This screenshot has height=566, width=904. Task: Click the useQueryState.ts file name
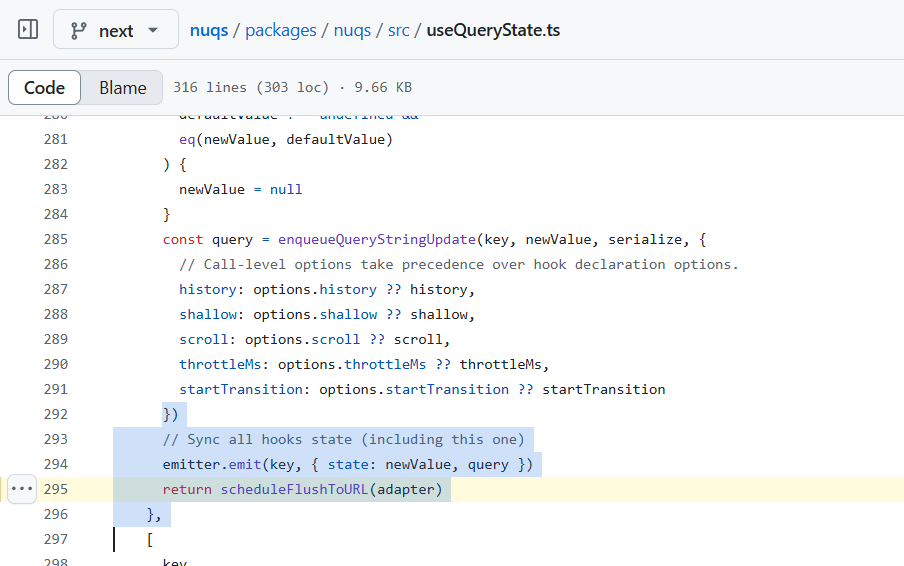click(x=493, y=30)
